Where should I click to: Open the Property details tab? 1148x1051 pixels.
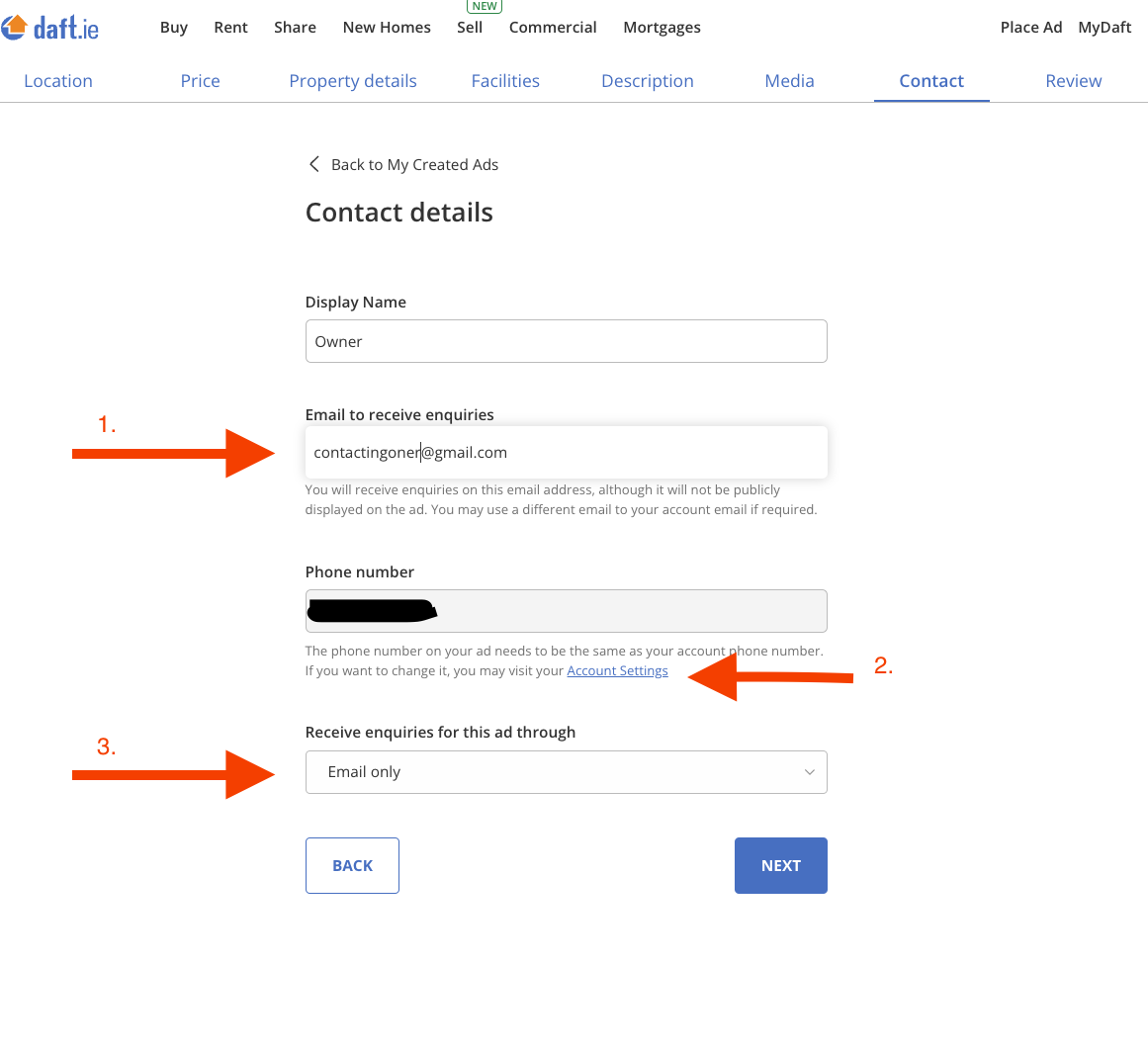[353, 80]
